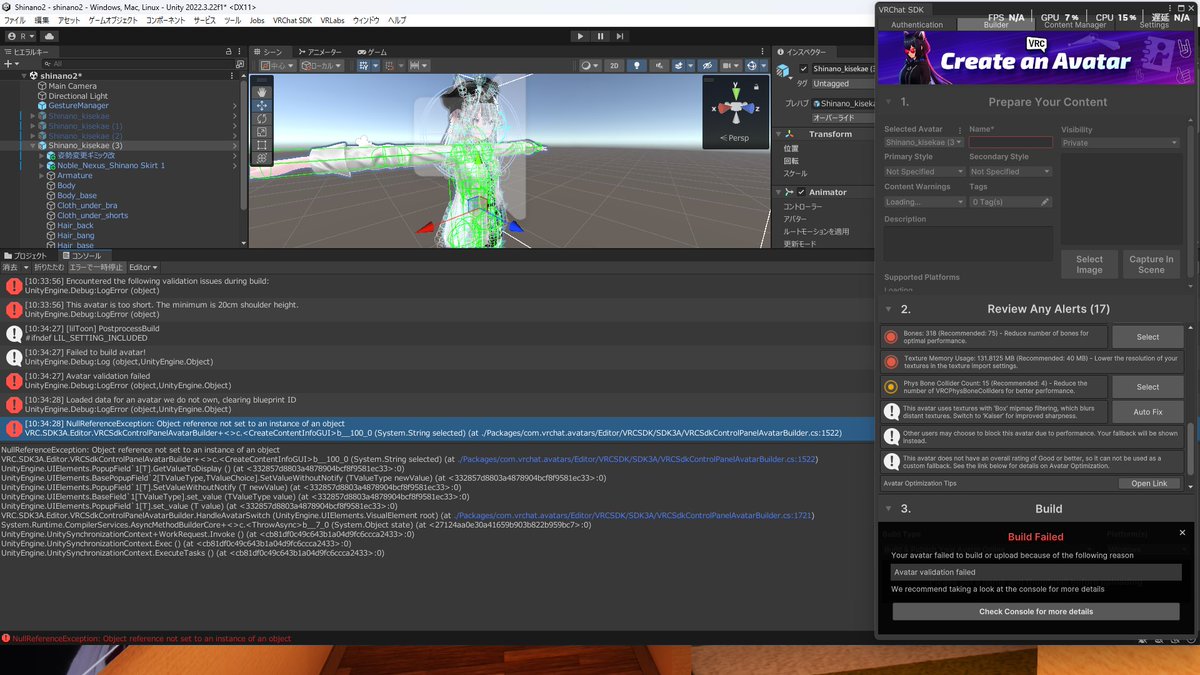The height and width of the screenshot is (675, 1200).
Task: Select the combined Transform tool
Action: coord(262,157)
